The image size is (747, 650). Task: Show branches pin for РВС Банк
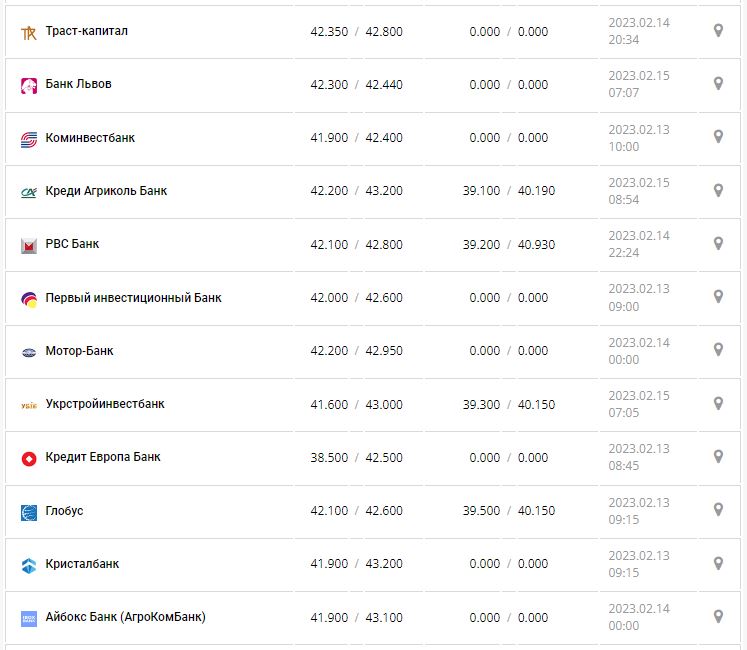click(x=718, y=244)
